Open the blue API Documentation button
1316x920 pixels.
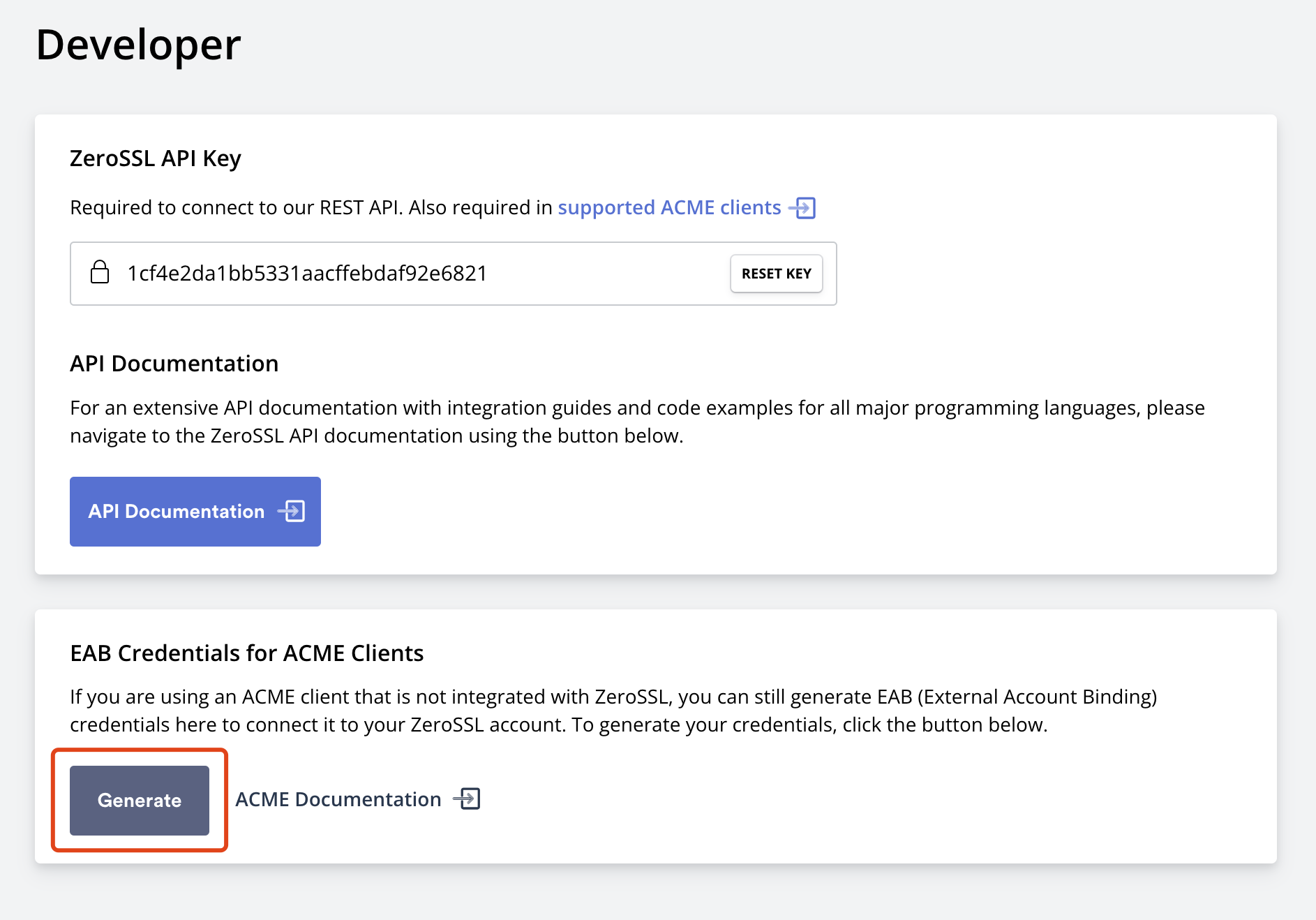click(195, 512)
